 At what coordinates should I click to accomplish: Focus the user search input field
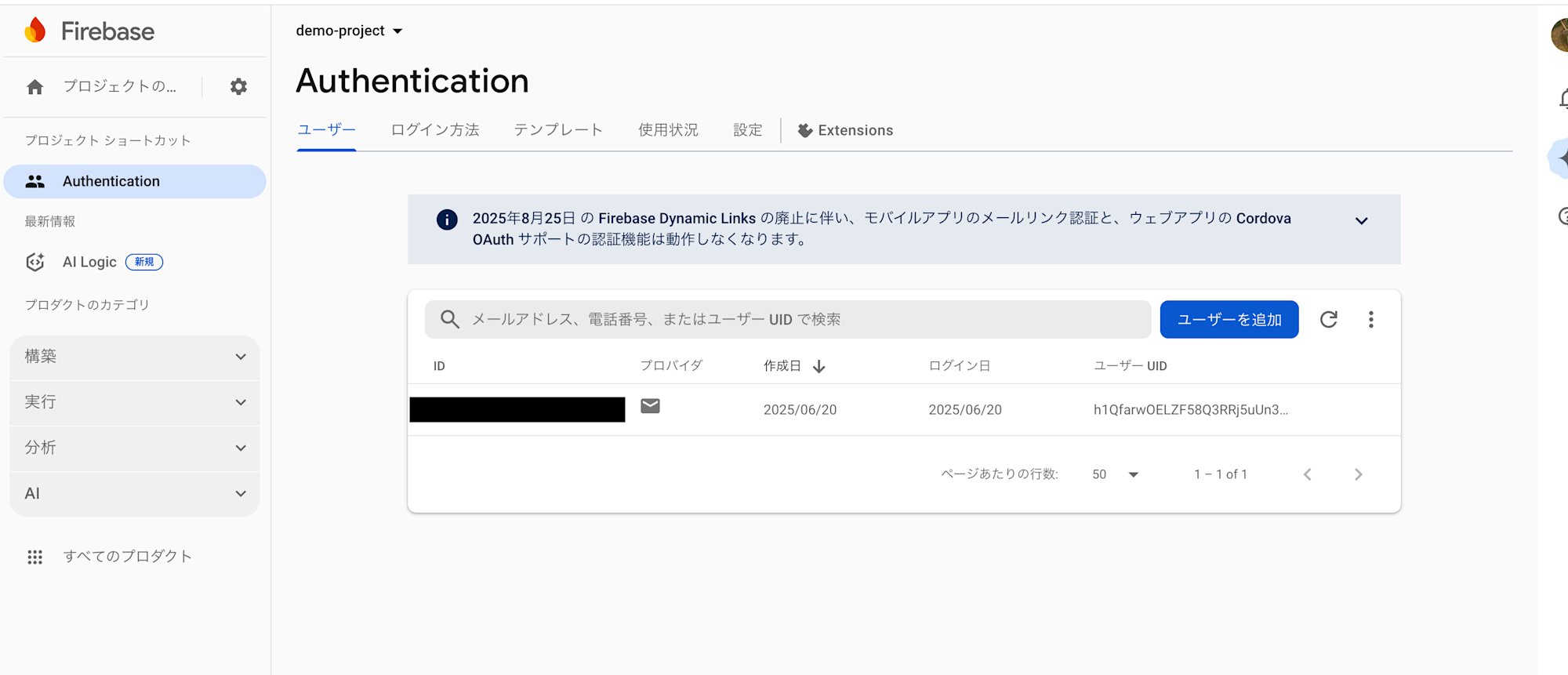coord(788,319)
